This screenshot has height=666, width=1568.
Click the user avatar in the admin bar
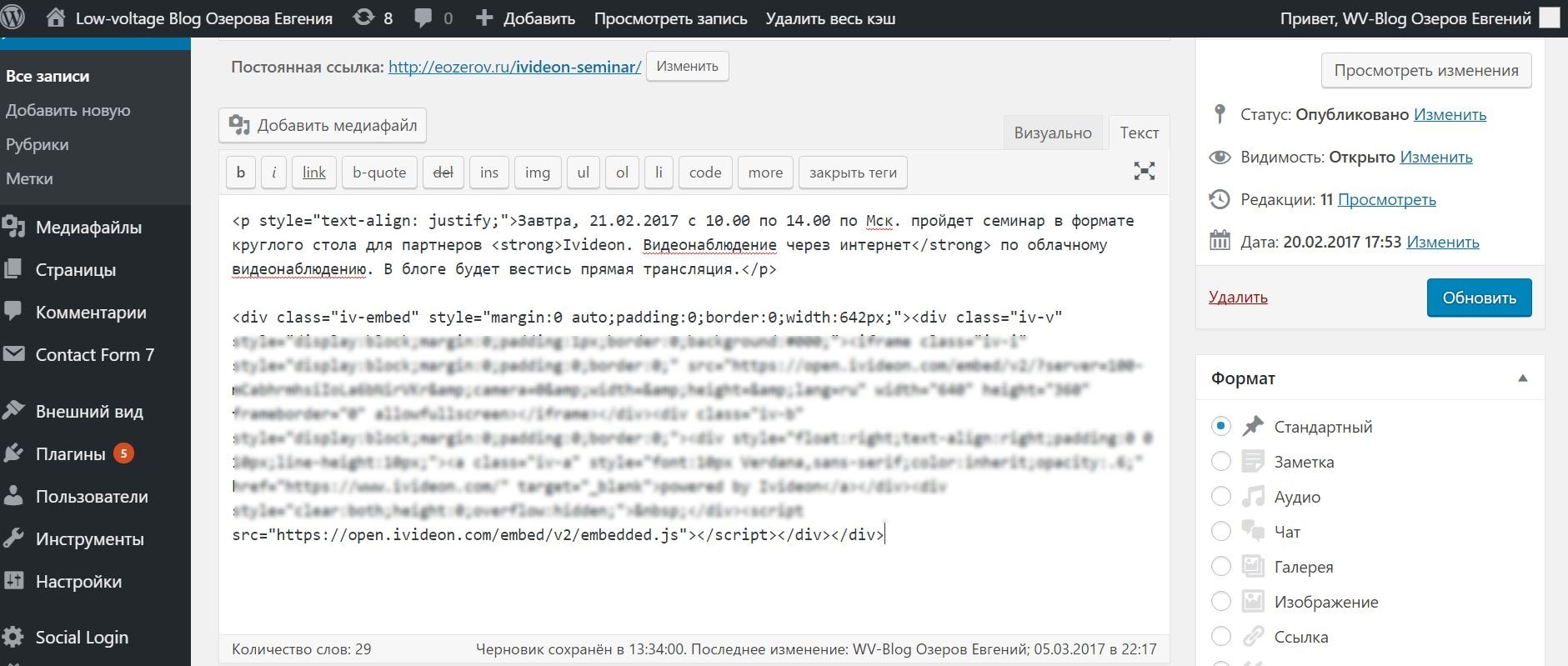(x=1549, y=18)
